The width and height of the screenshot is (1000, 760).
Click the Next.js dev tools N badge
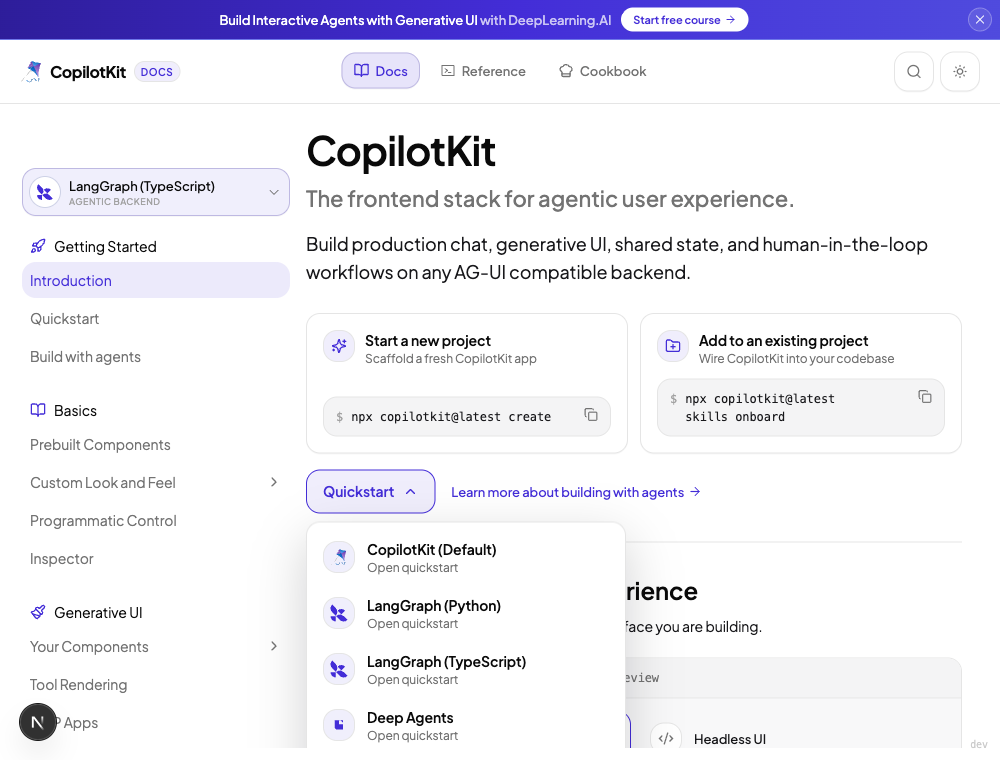[38, 722]
